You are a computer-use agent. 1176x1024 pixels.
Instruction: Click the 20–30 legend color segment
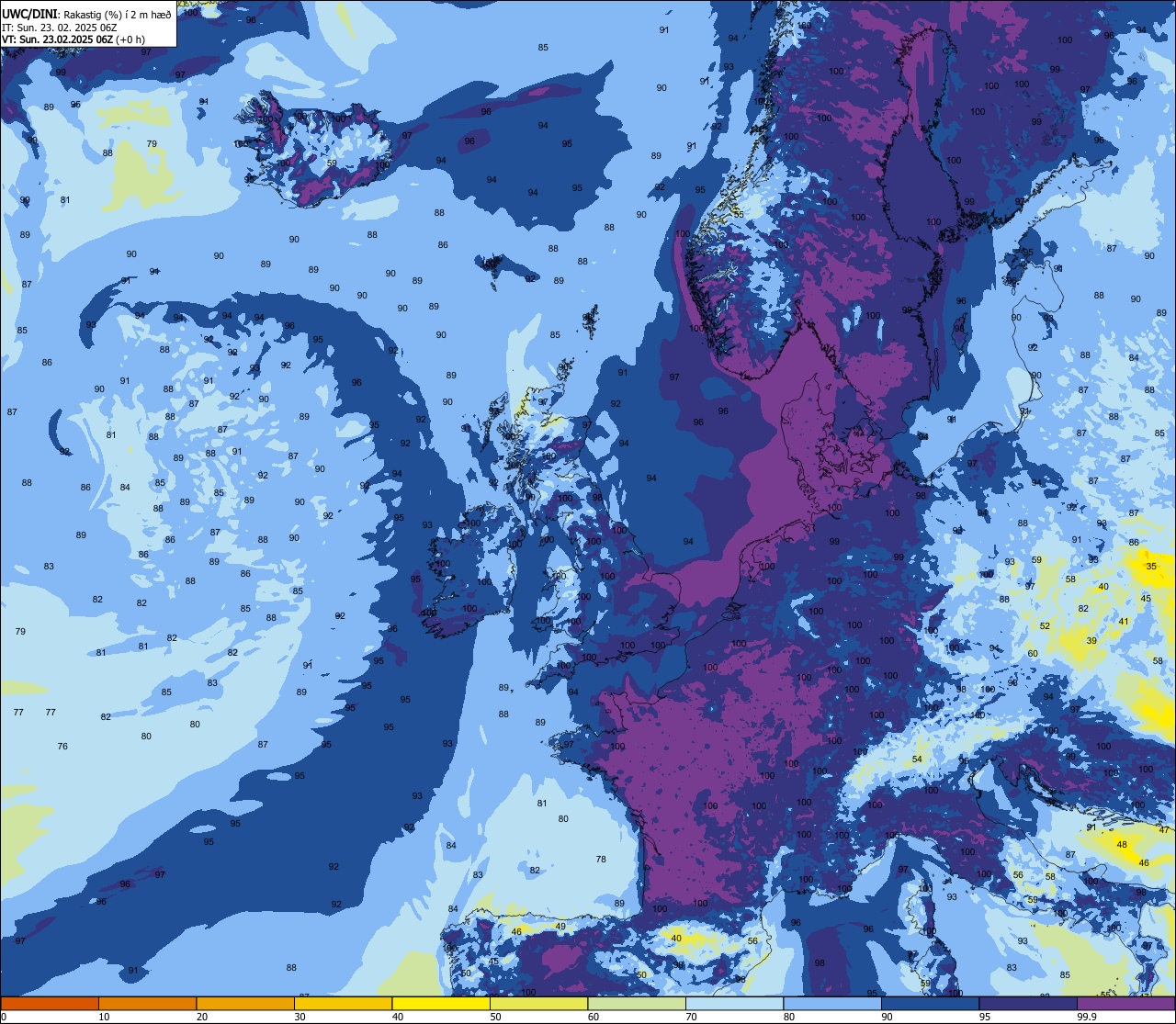tap(245, 1003)
